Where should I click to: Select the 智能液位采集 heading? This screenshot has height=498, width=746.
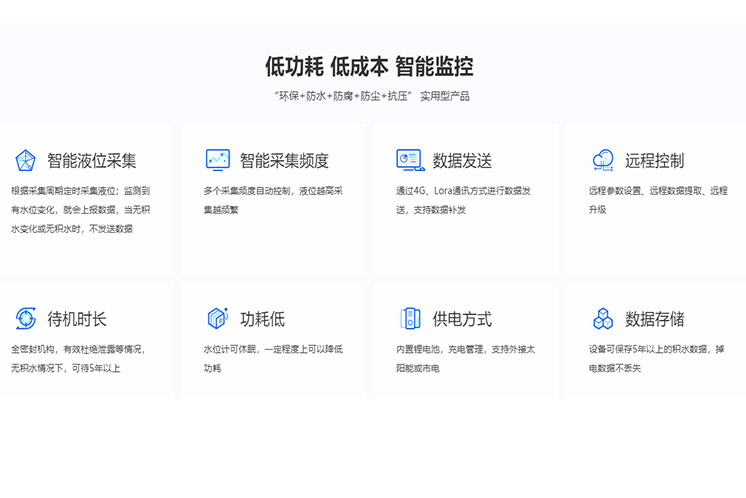(x=92, y=161)
